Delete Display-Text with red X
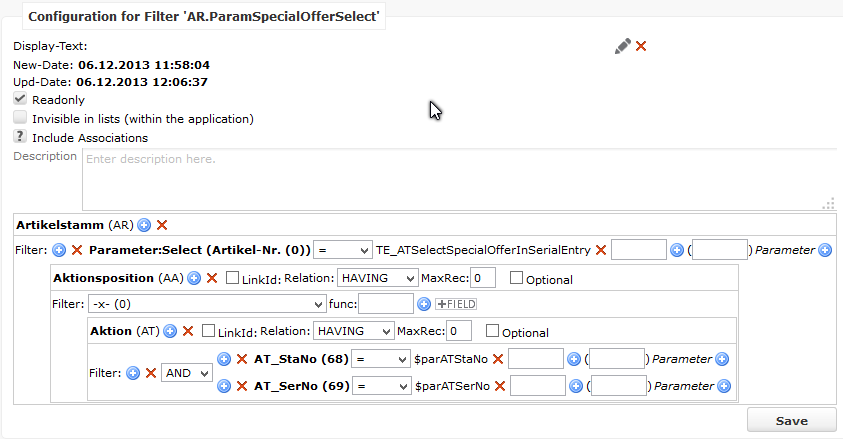Screen dimensions: 843x439 [641, 46]
